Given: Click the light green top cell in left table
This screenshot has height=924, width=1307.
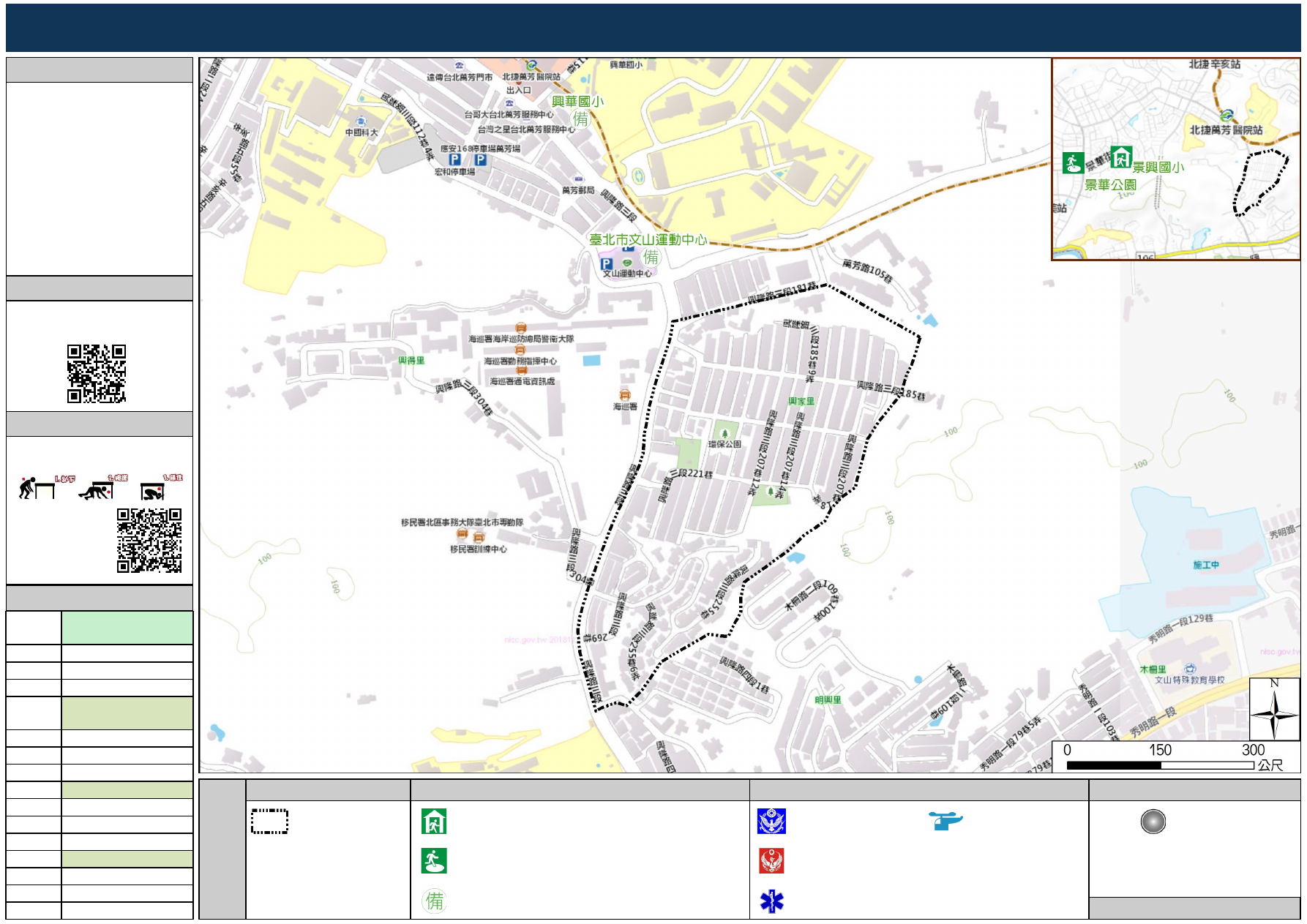Looking at the screenshot, I should coord(127,628).
